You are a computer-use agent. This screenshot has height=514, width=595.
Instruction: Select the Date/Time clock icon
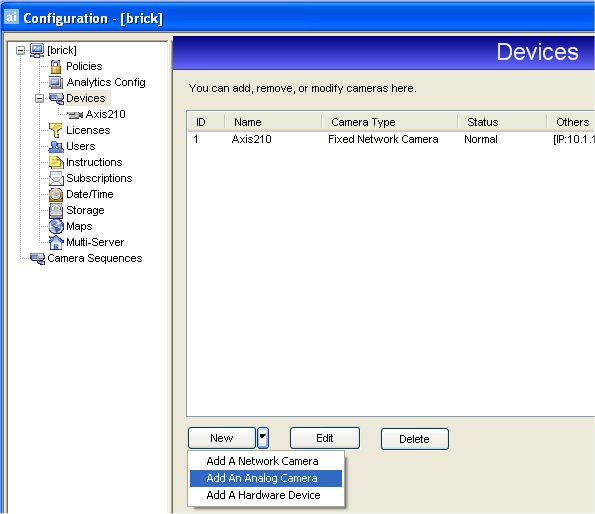(x=56, y=194)
